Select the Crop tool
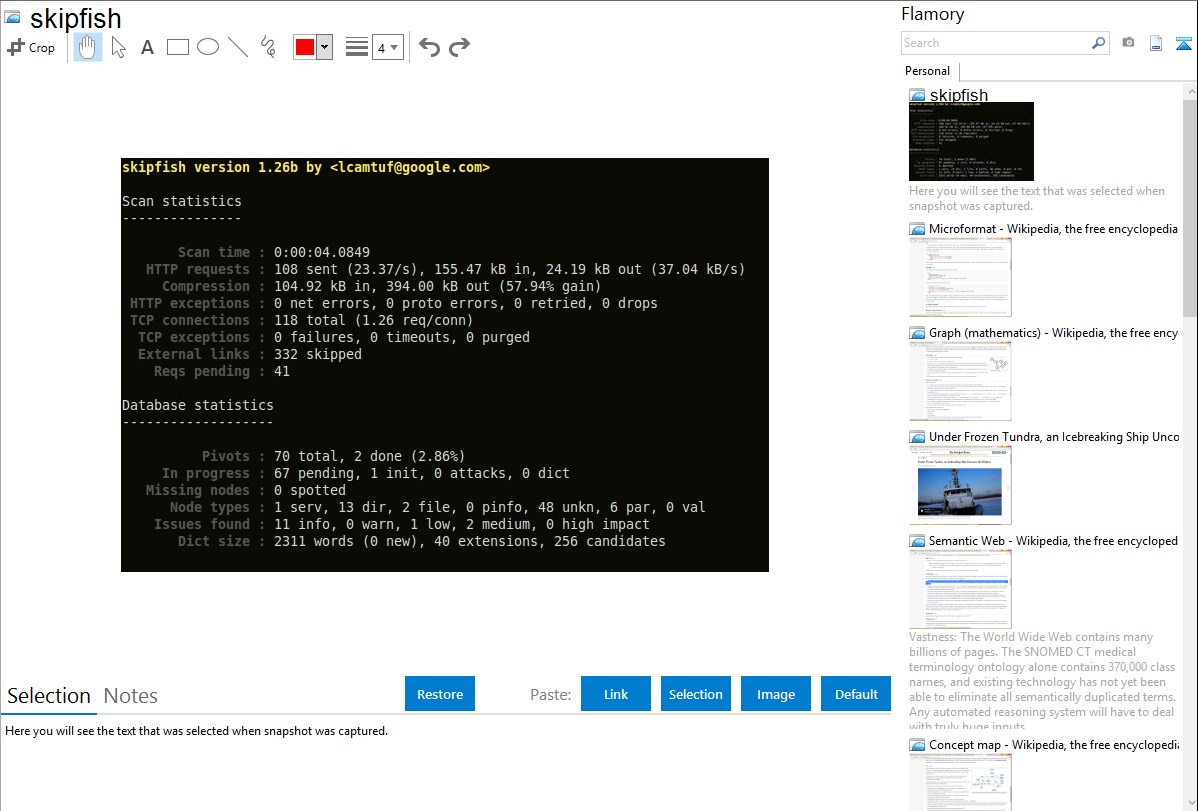Screen dimensions: 1198x811 31,47
